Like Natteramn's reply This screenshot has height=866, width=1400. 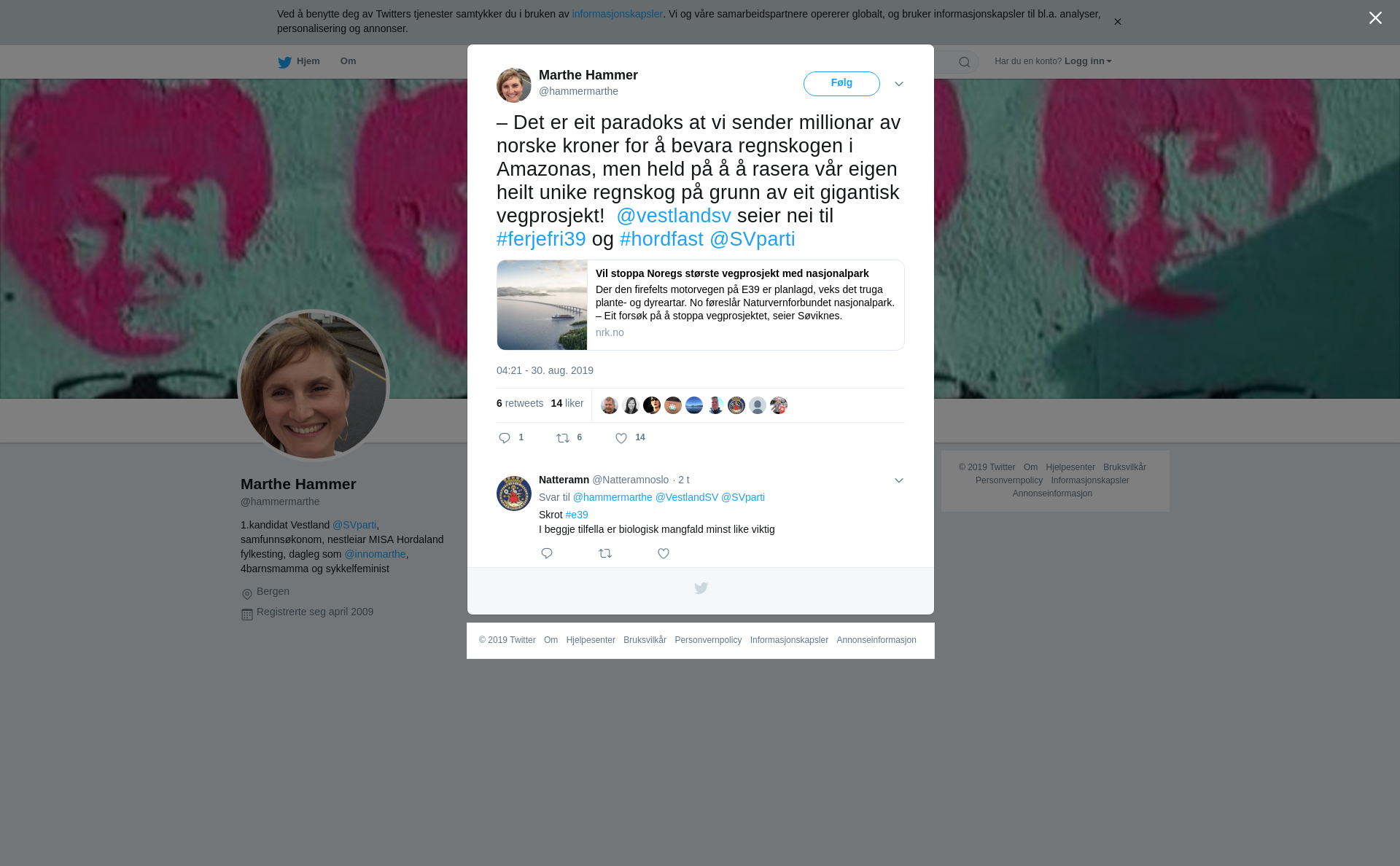(664, 553)
